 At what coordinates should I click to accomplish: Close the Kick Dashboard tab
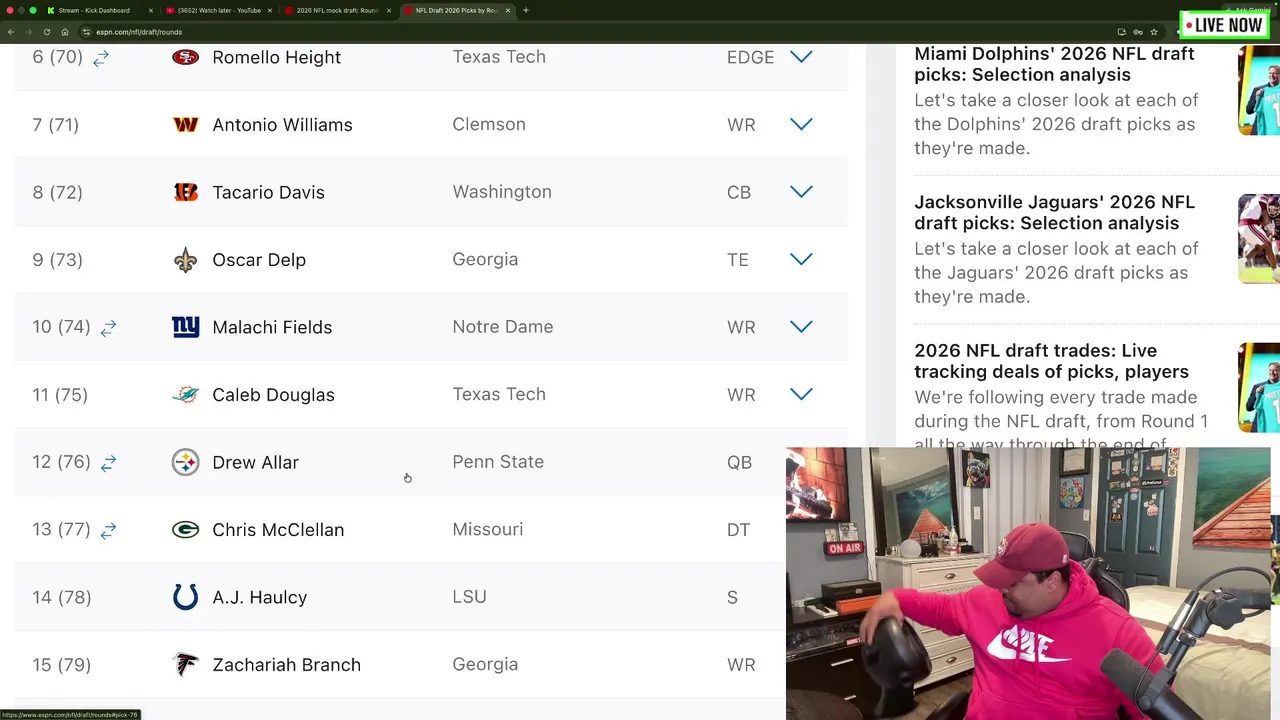151,10
